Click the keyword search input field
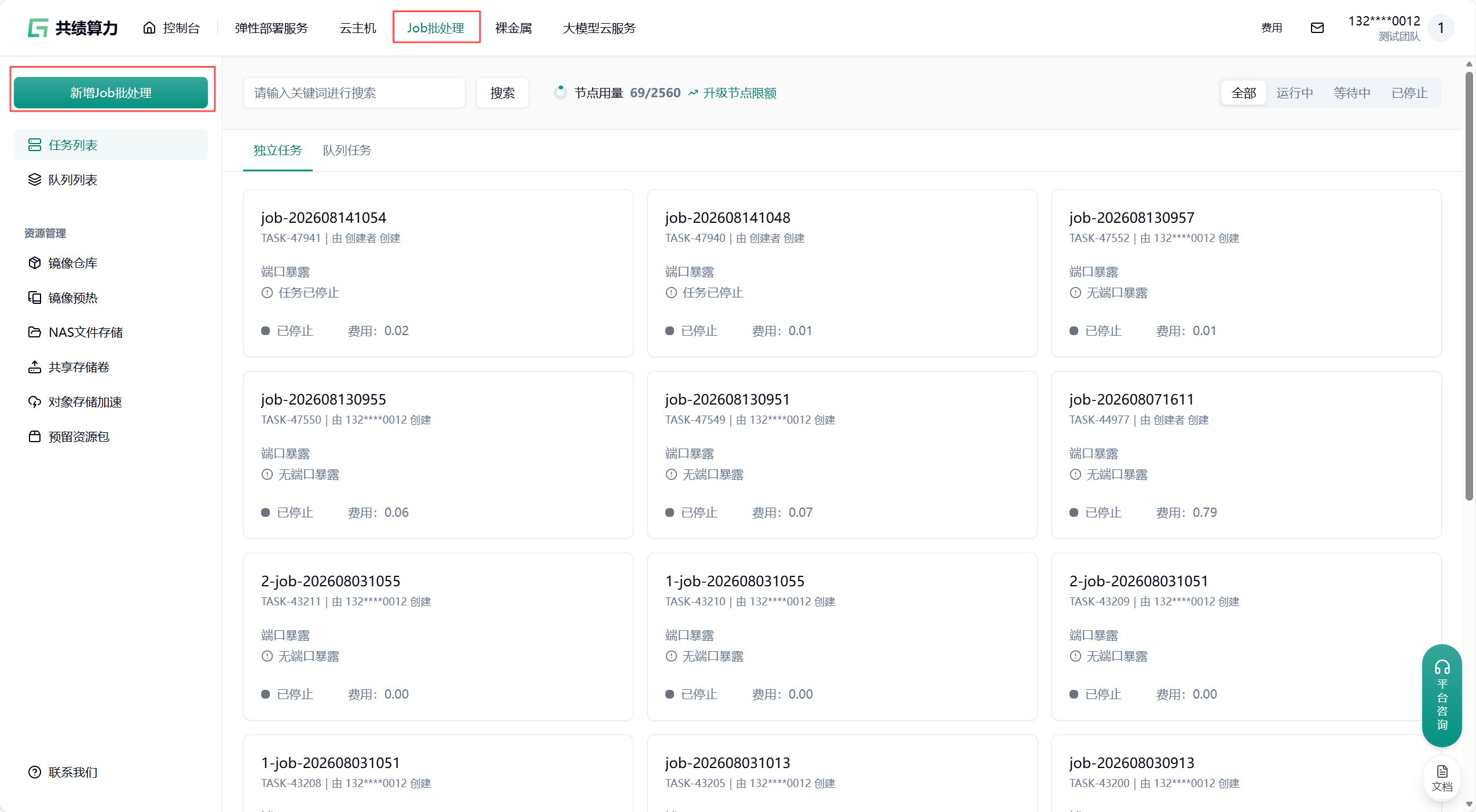Image resolution: width=1476 pixels, height=812 pixels. pos(354,93)
